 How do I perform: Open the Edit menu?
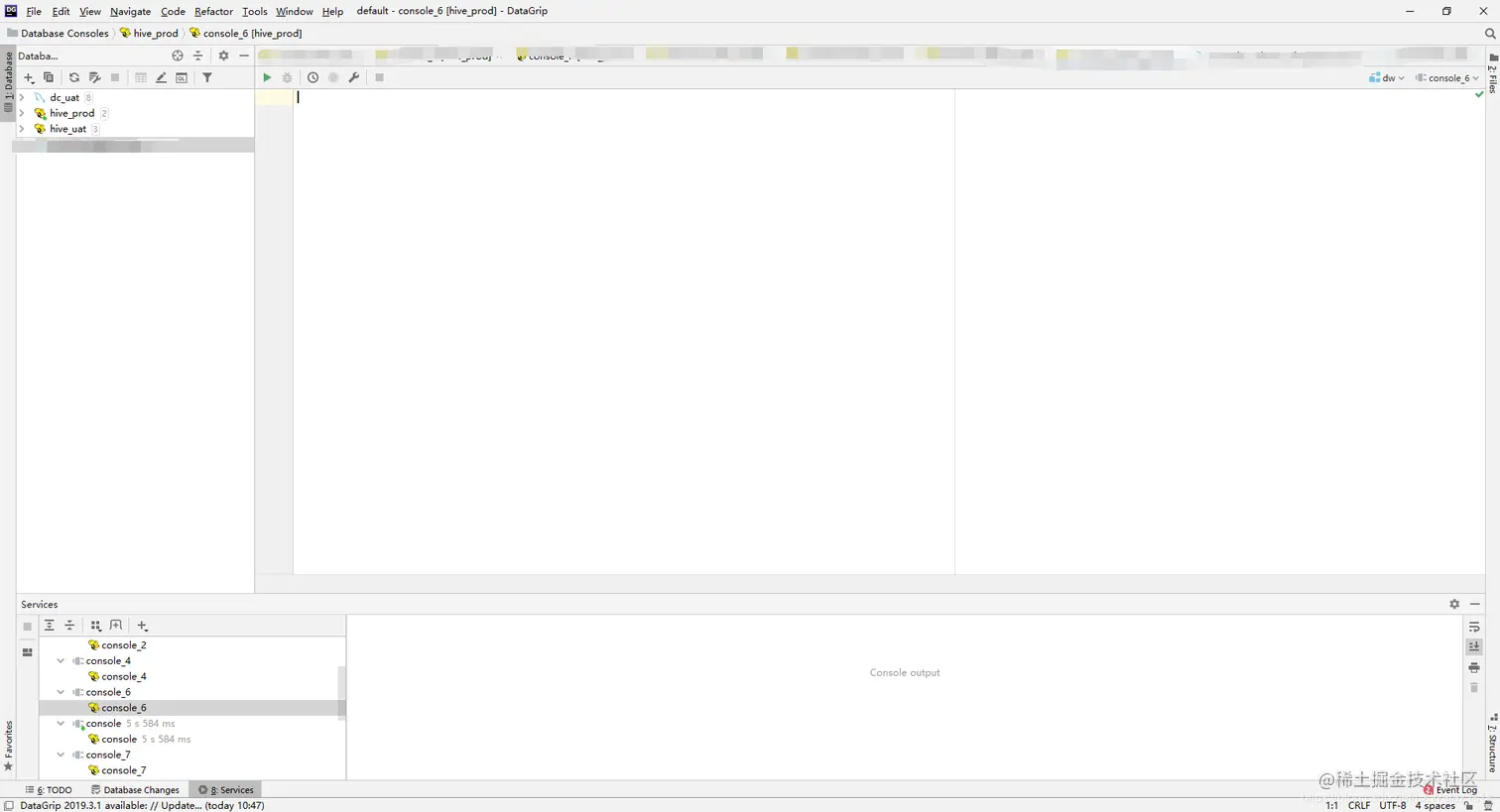62,11
